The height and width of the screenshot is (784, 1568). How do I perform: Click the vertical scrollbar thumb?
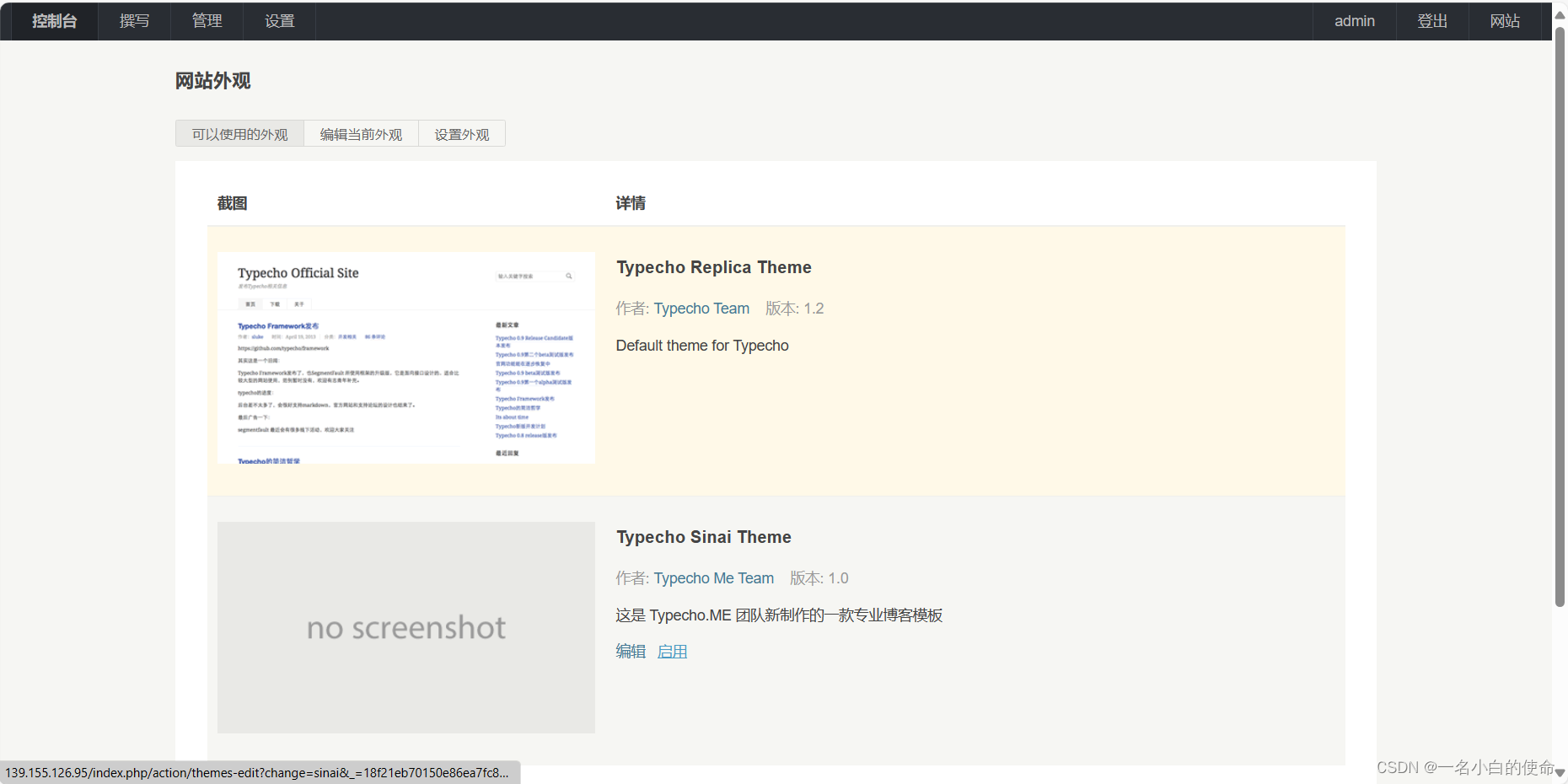click(1560, 316)
